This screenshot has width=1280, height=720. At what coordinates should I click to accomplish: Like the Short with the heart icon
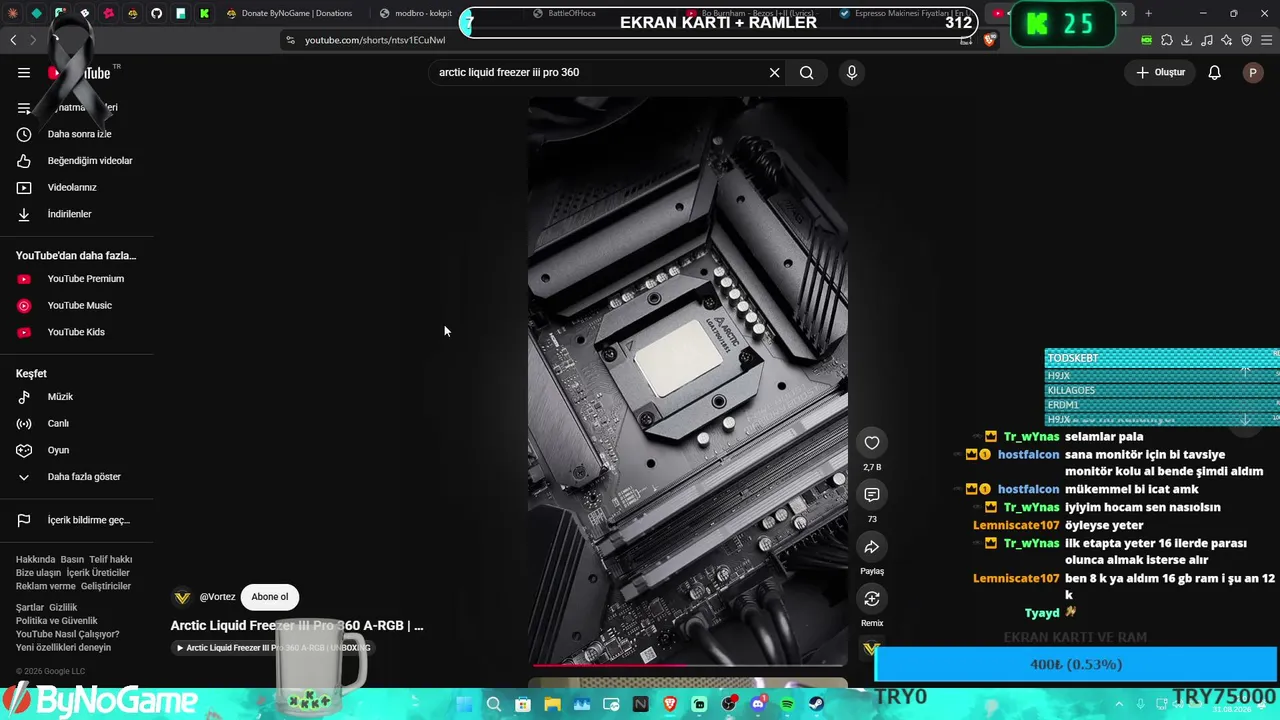872,443
